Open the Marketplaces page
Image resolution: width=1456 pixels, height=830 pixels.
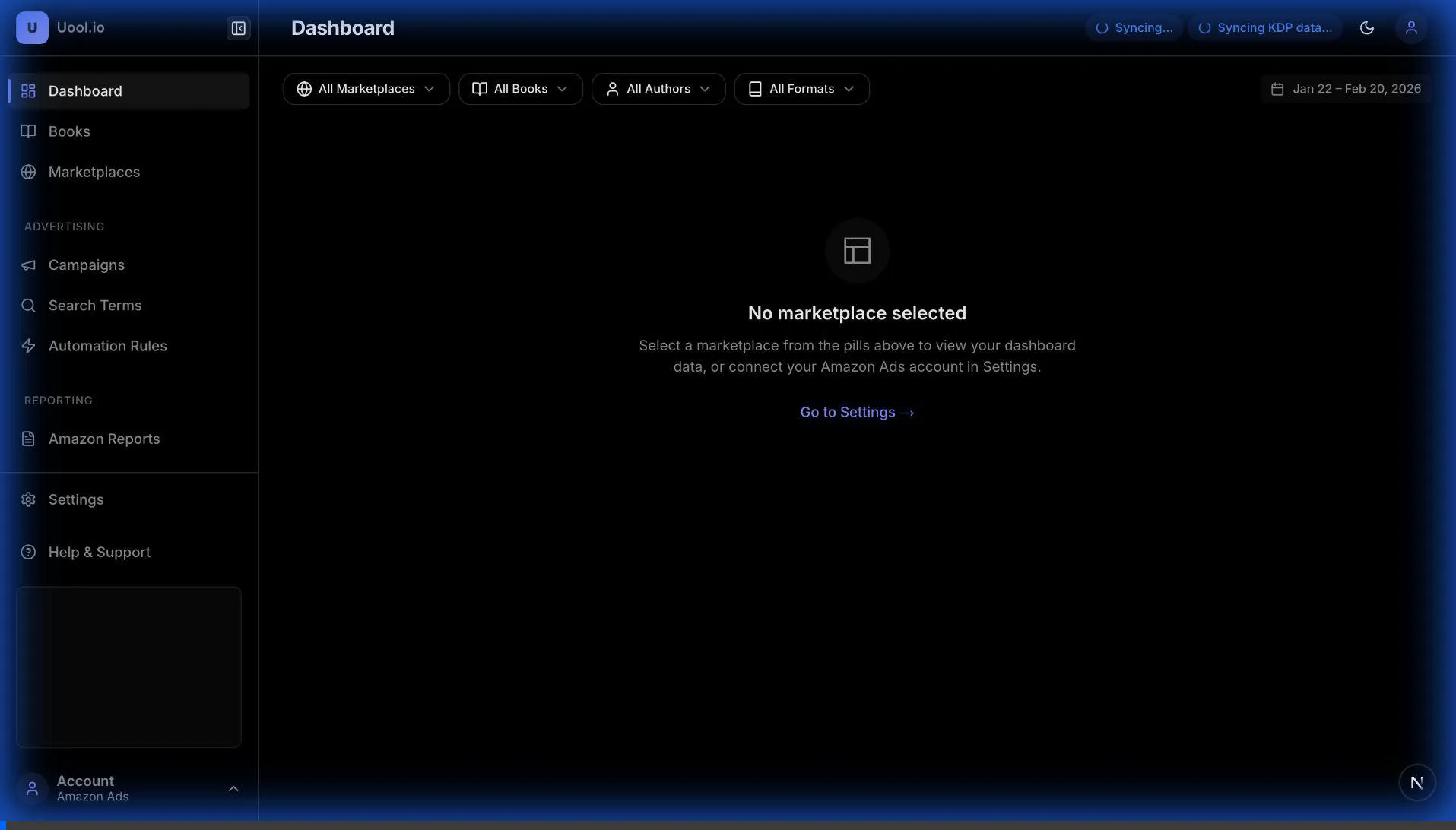pyautogui.click(x=94, y=172)
